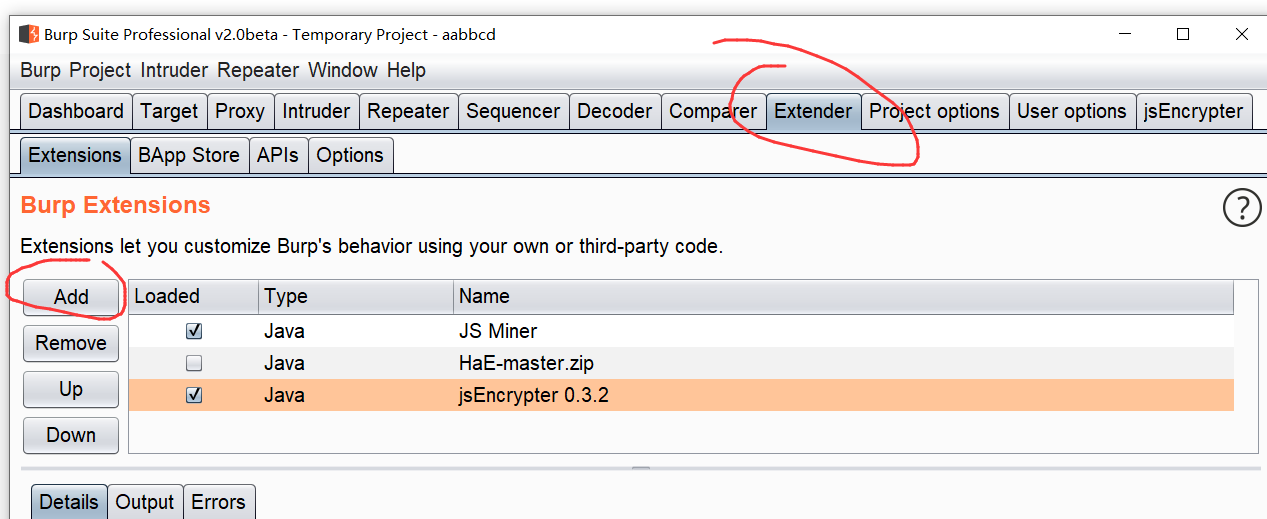Move extension with the Down button
This screenshot has width=1267, height=519.
pos(71,435)
